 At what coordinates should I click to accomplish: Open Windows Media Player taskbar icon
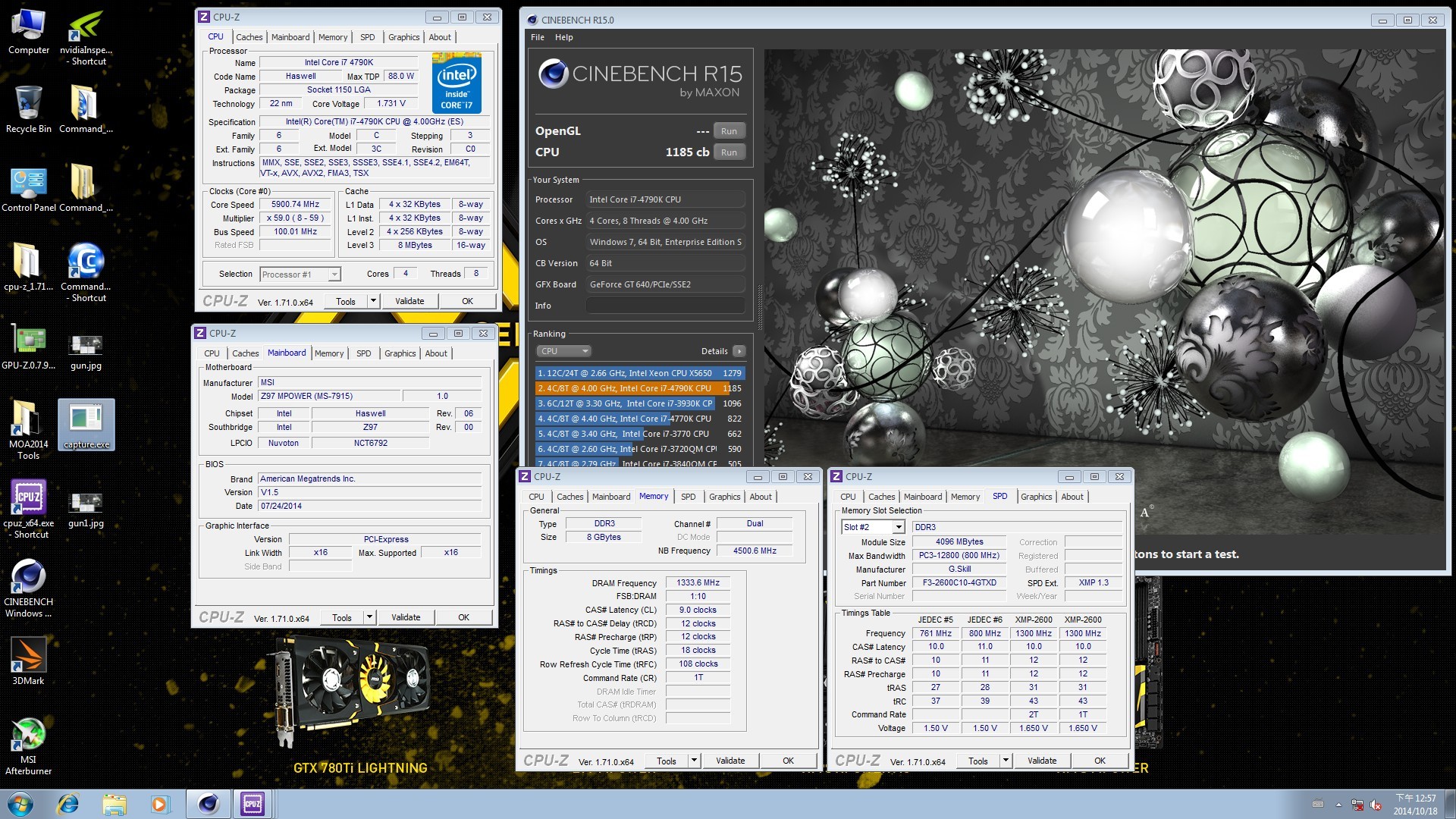click(x=160, y=804)
